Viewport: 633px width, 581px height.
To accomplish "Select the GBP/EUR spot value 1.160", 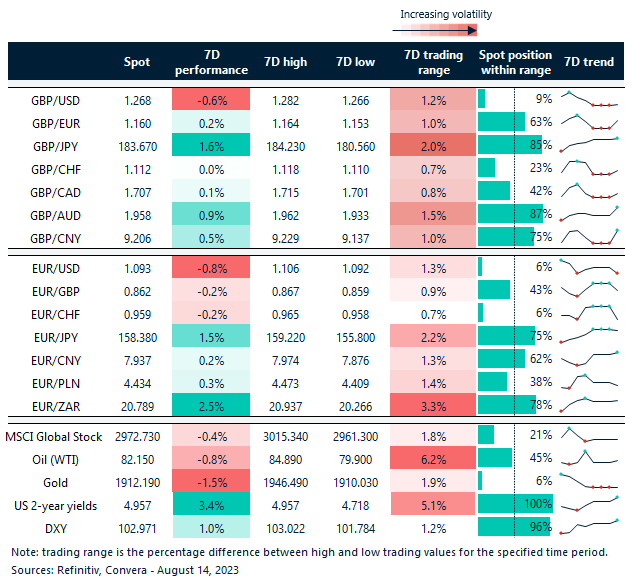I will [138, 124].
